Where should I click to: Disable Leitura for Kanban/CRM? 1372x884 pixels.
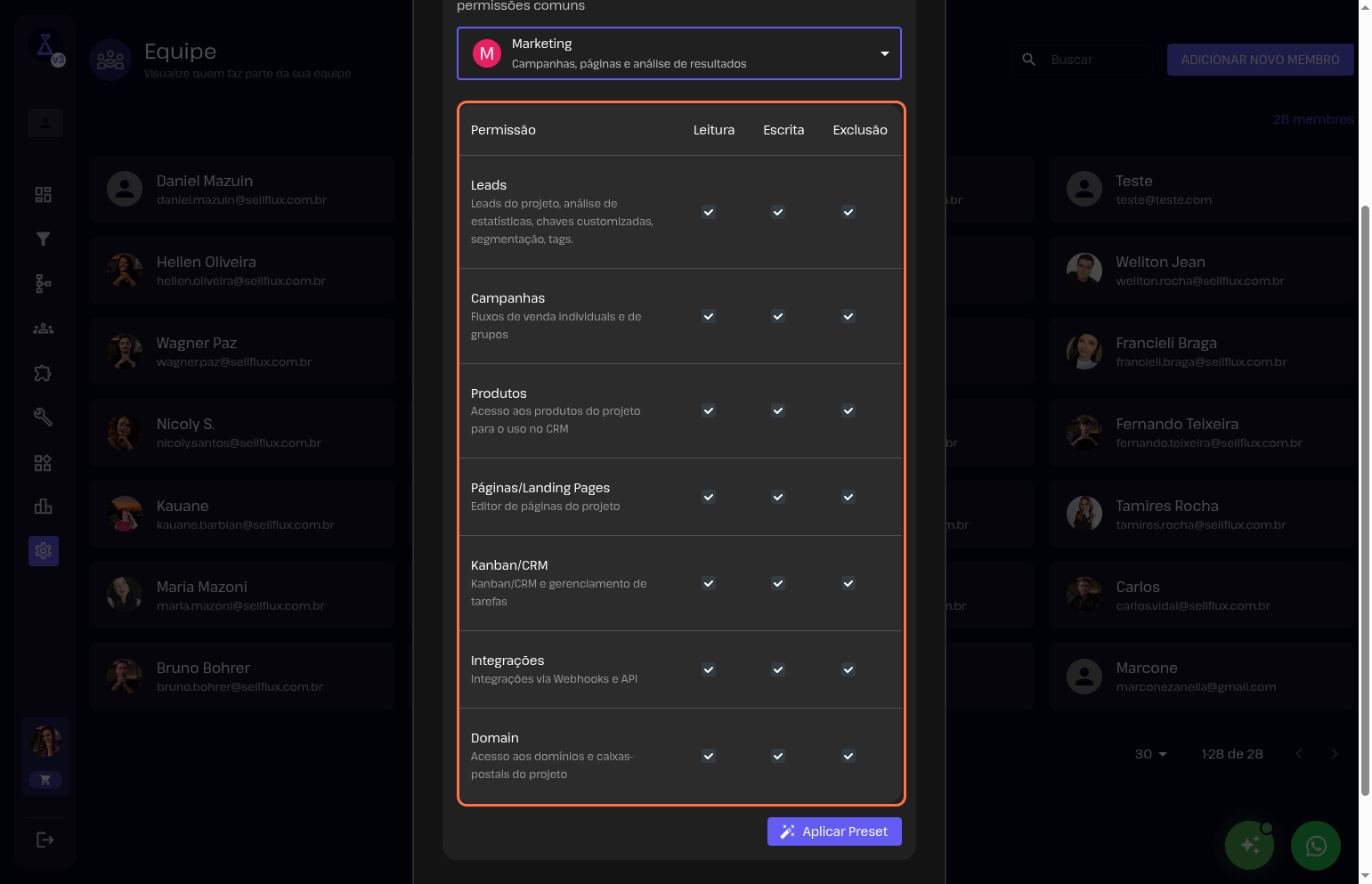(709, 583)
